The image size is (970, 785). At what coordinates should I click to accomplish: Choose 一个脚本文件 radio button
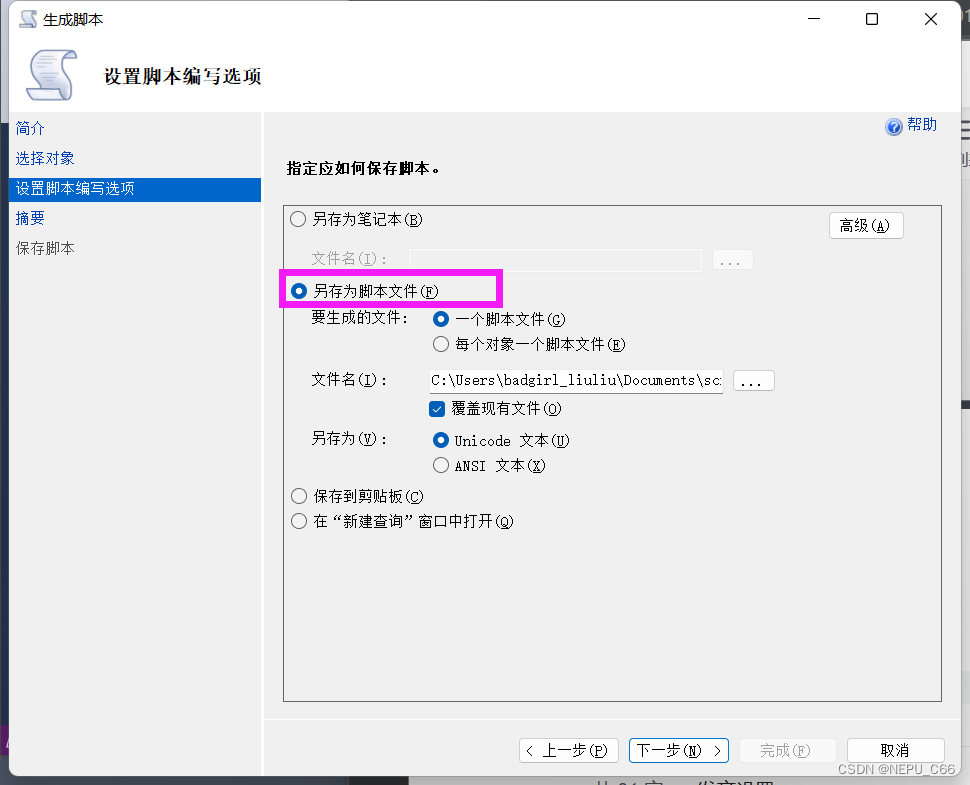441,319
